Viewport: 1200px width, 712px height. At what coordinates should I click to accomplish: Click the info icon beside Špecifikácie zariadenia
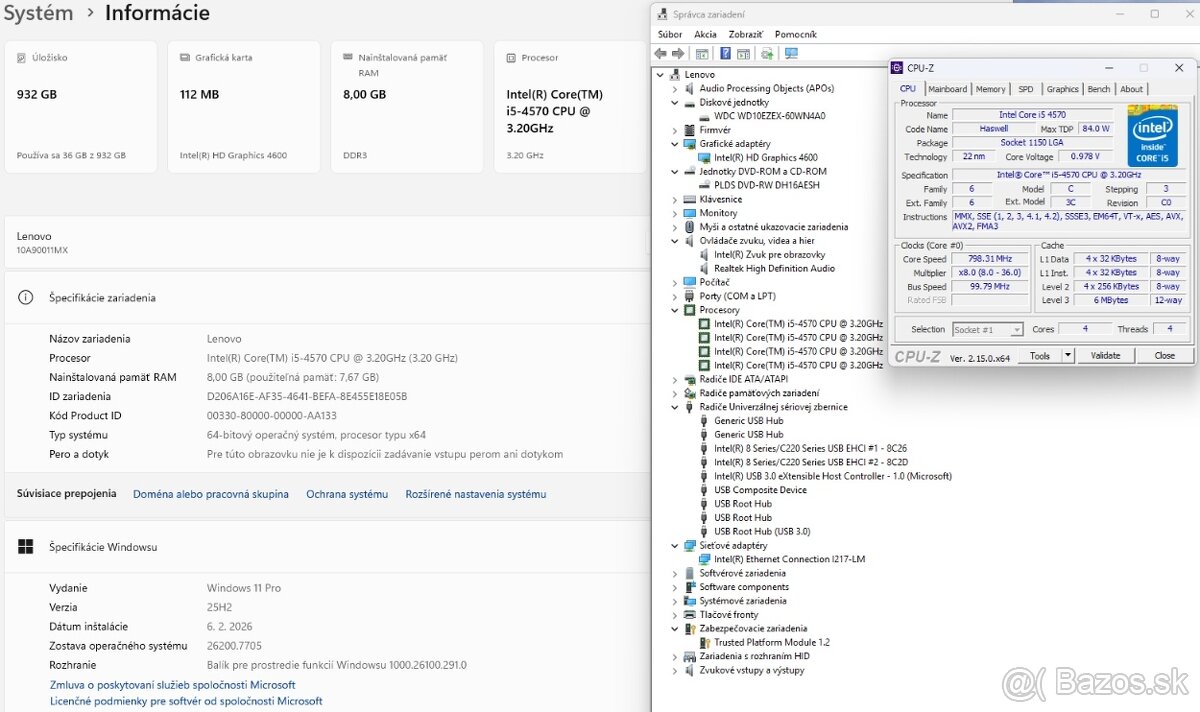[x=27, y=298]
